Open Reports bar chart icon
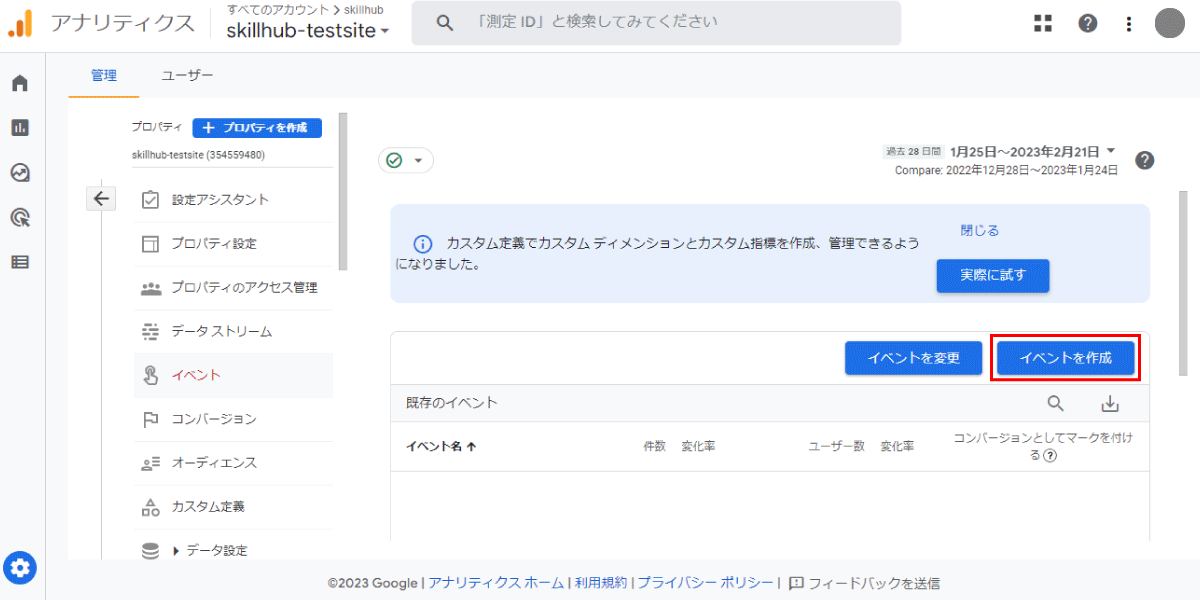The width and height of the screenshot is (1200, 600). click(20, 128)
